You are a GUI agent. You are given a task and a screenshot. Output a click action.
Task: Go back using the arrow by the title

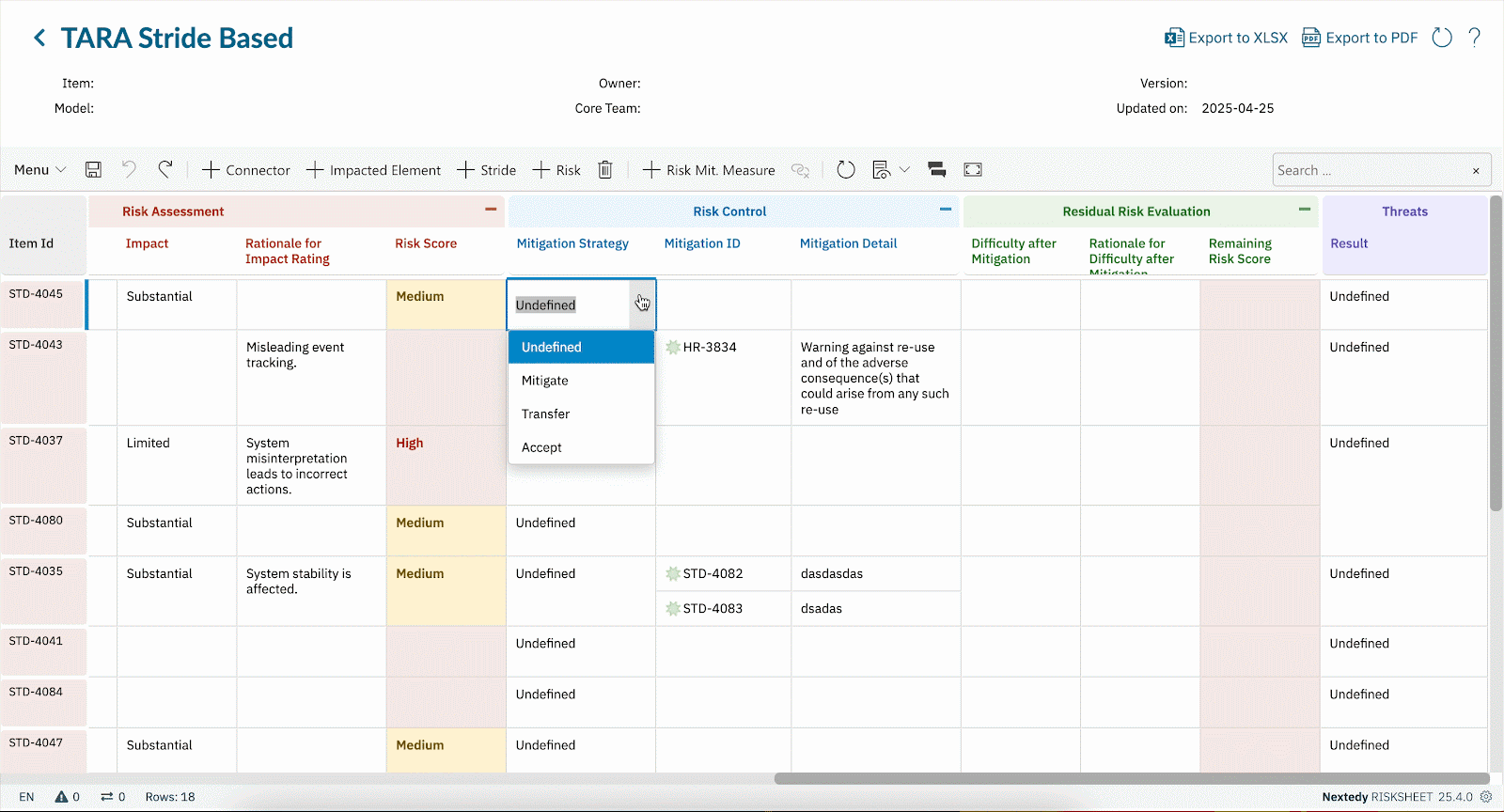coord(39,38)
